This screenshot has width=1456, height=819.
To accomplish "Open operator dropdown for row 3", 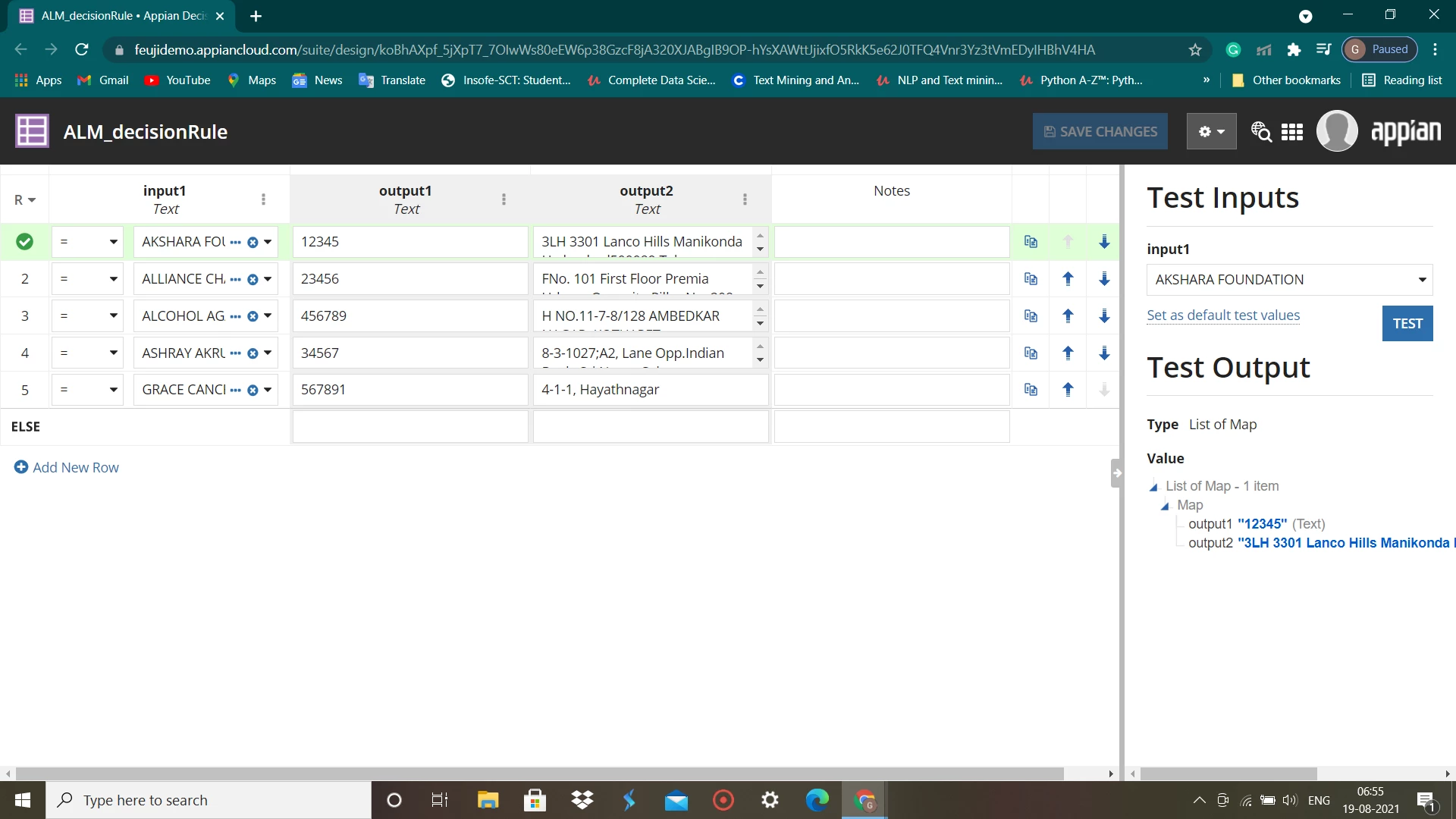I will [x=88, y=316].
